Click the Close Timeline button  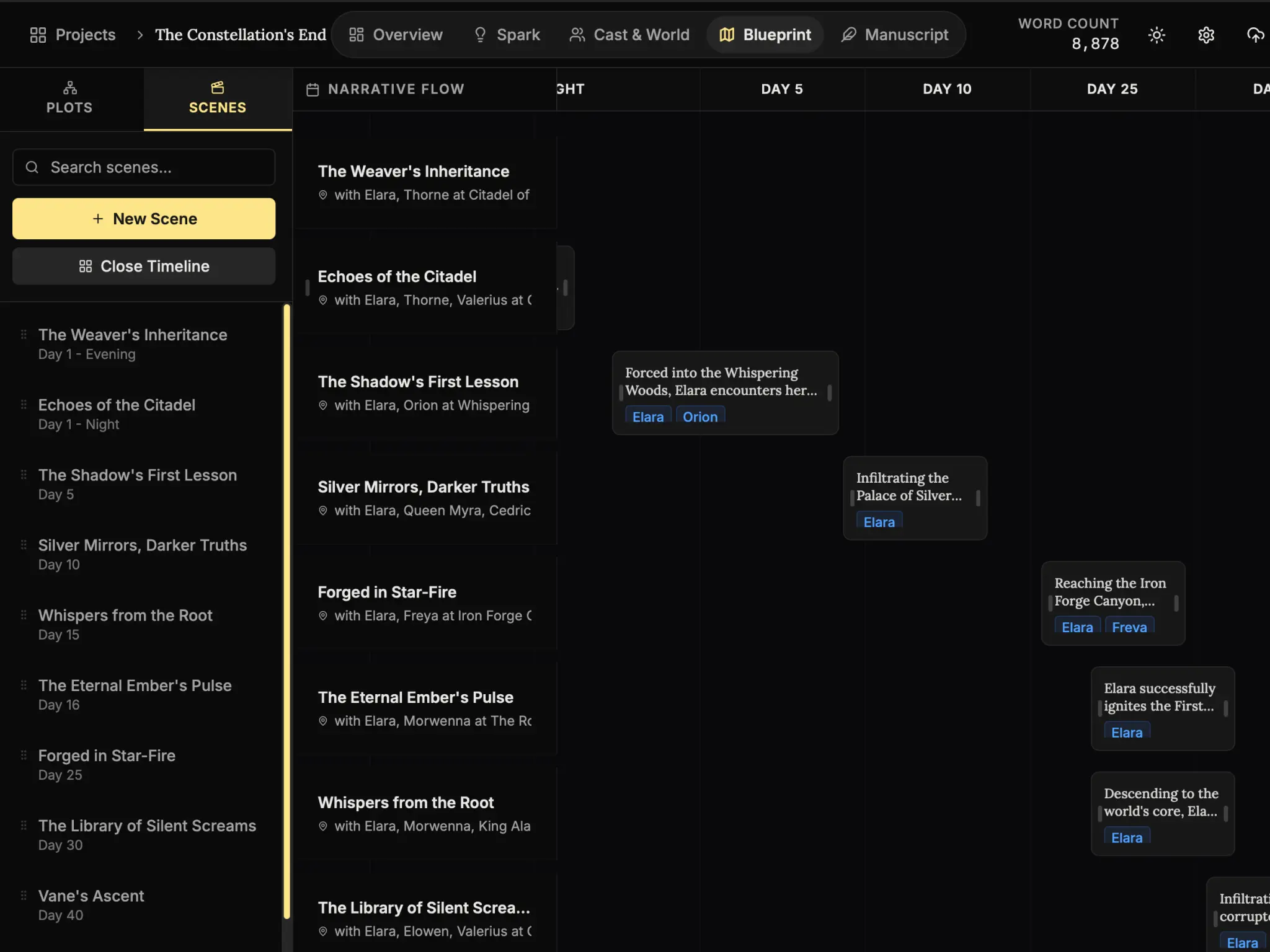click(143, 266)
